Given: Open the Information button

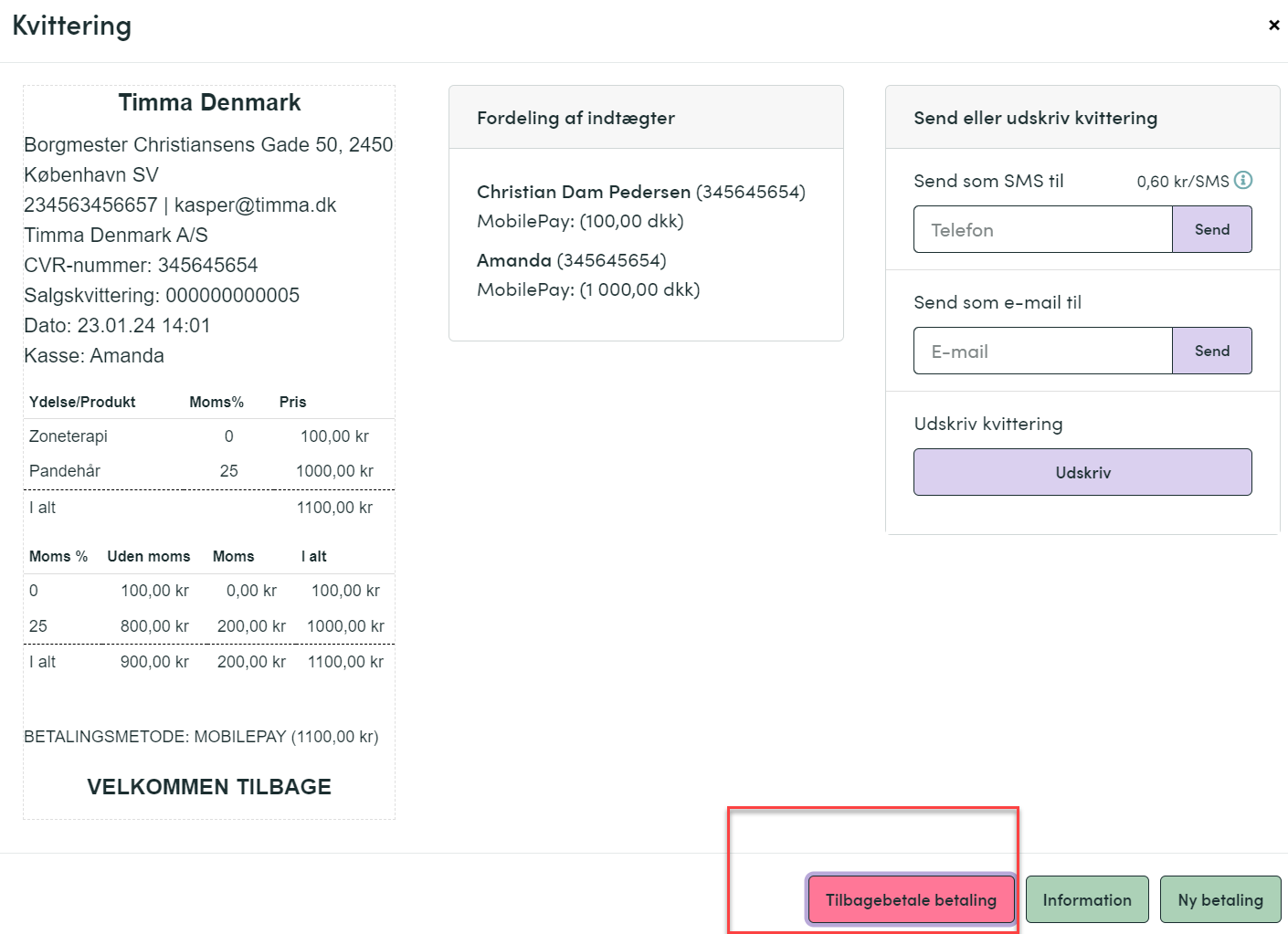Looking at the screenshot, I should pos(1087,900).
